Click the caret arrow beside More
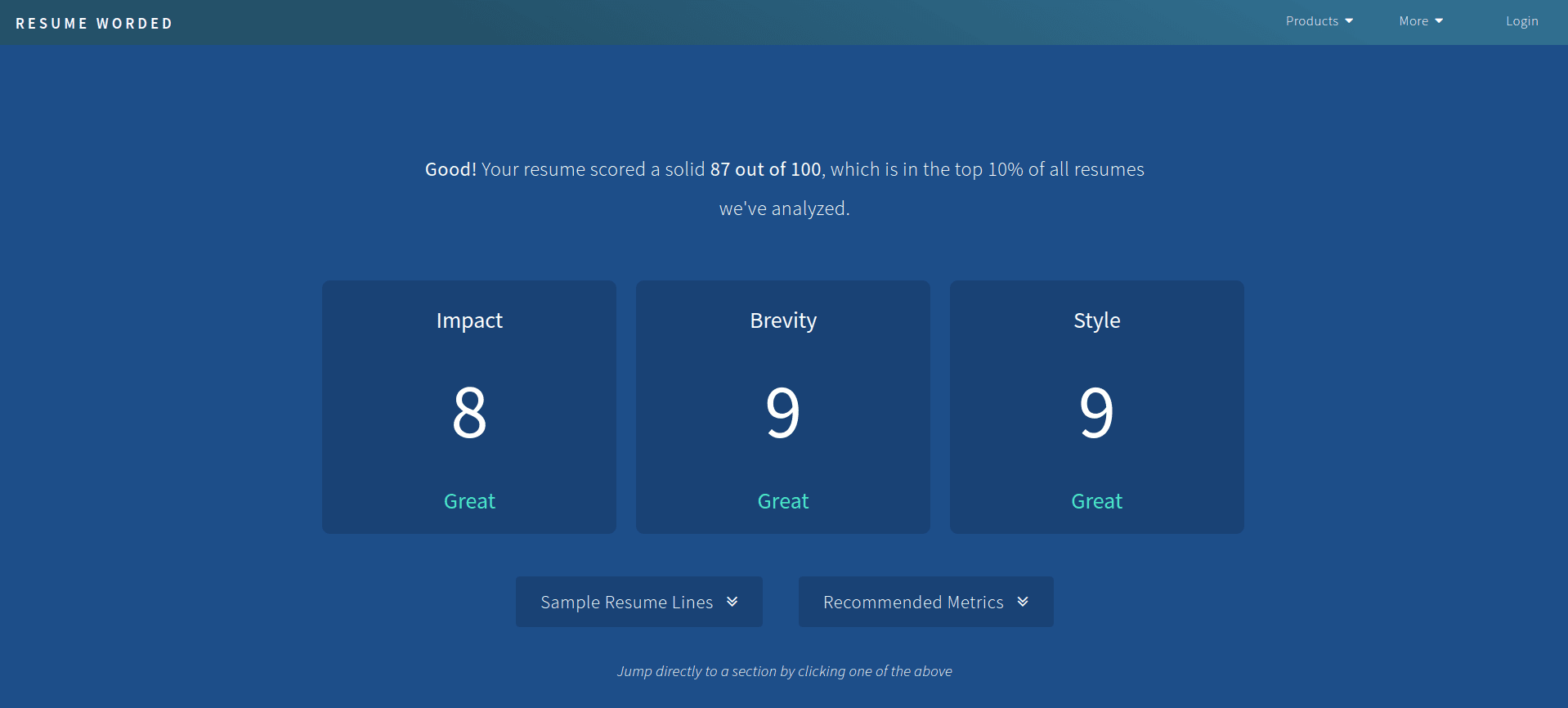 click(x=1439, y=21)
